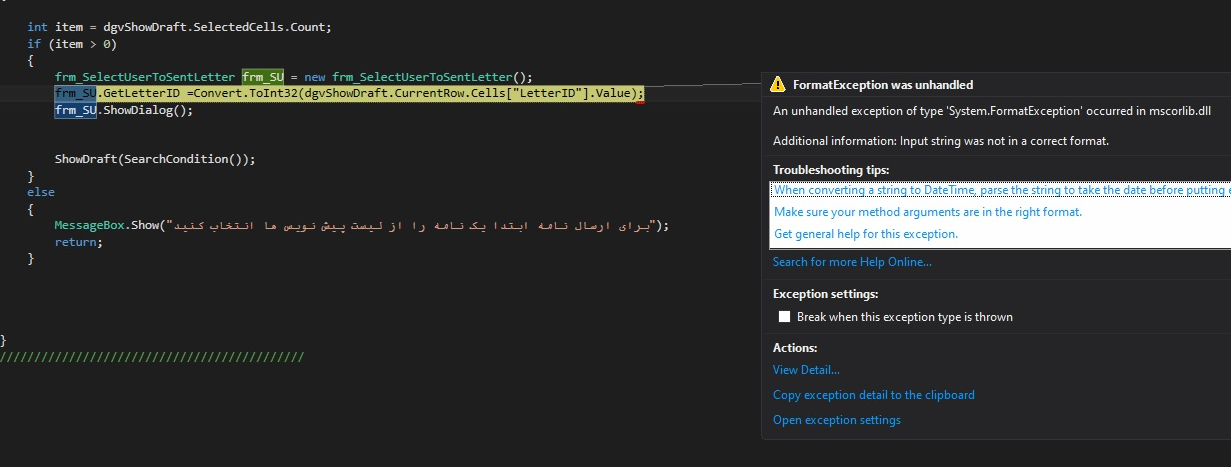Select tip 'Get general help for this exception.'
The height and width of the screenshot is (467, 1231).
(x=866, y=234)
